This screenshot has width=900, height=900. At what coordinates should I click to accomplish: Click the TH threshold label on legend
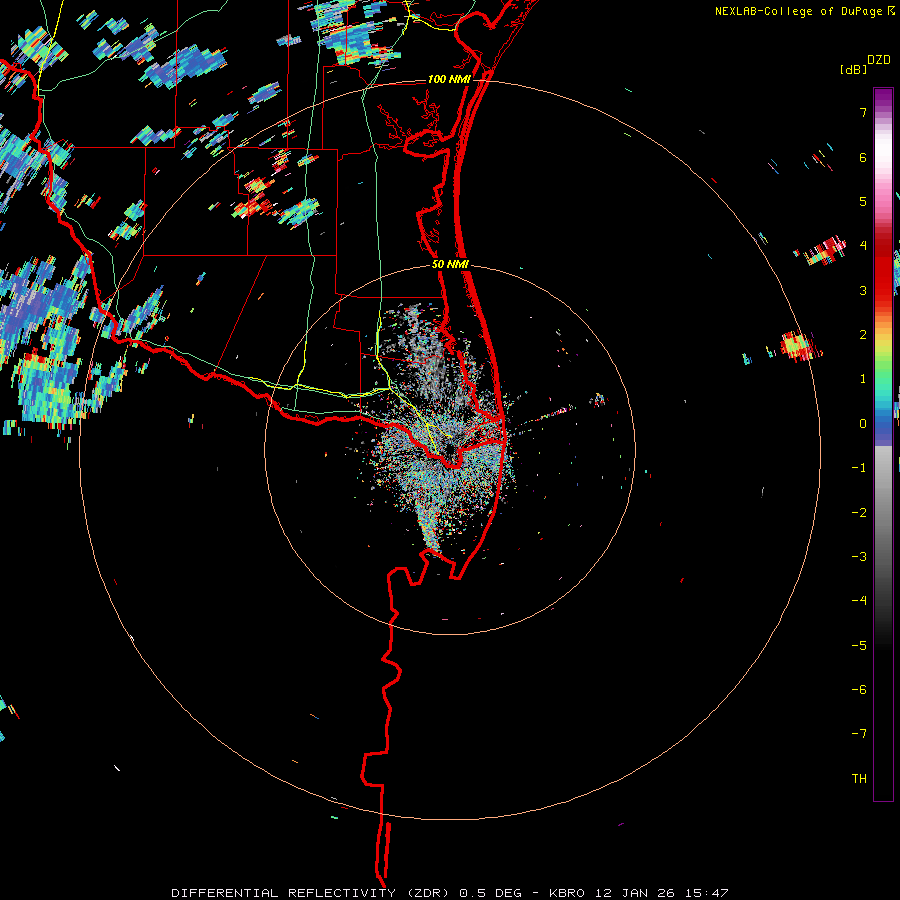point(859,779)
